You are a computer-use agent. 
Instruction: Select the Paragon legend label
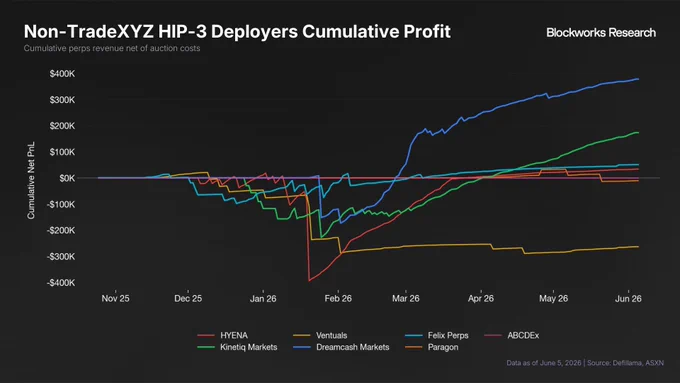[443, 347]
